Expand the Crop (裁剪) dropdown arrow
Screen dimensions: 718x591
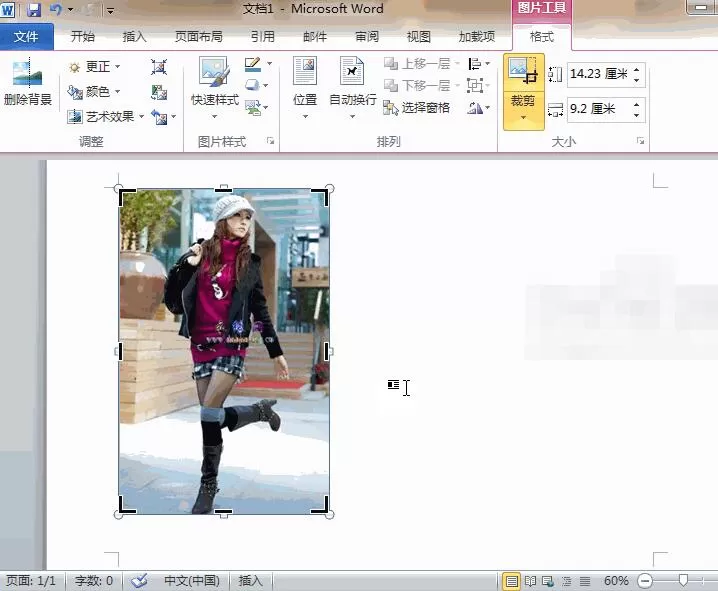523,118
